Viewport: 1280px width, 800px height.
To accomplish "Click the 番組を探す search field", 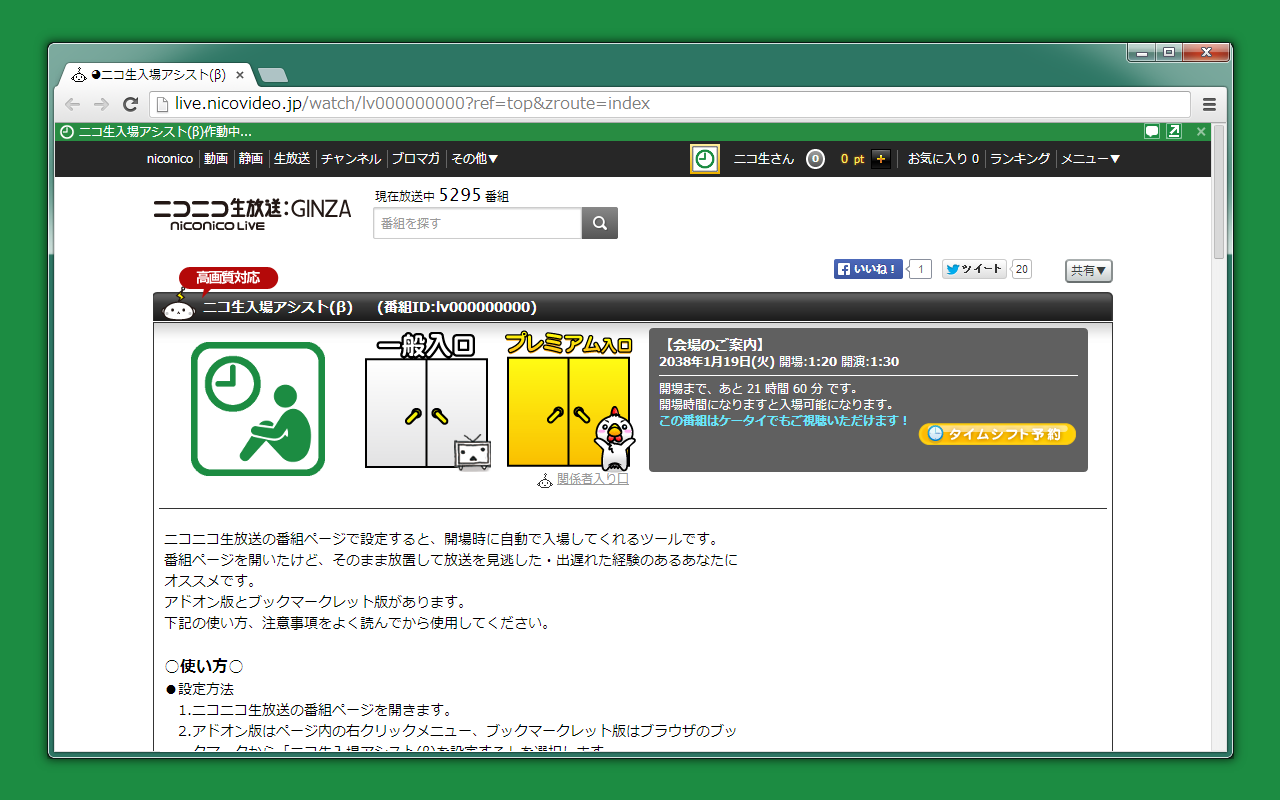I will tap(477, 223).
